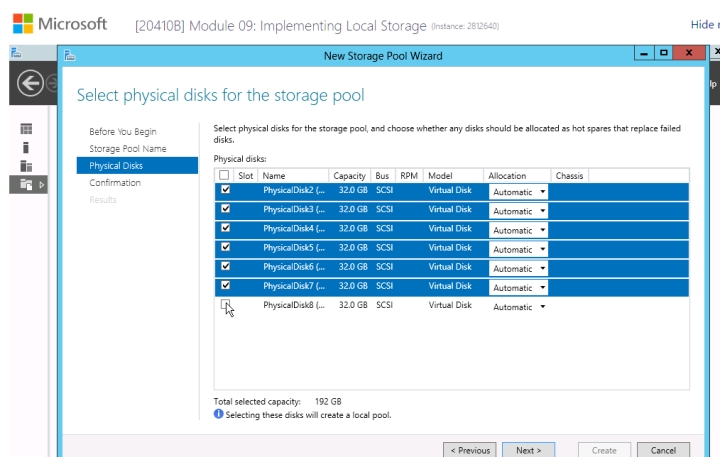The image size is (720, 457).
Task: Toggle the select-all checkbox in table header
Action: pos(224,175)
